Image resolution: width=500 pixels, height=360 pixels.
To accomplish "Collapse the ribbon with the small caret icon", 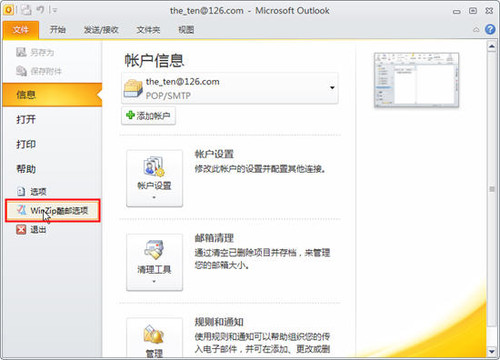I will (476, 30).
